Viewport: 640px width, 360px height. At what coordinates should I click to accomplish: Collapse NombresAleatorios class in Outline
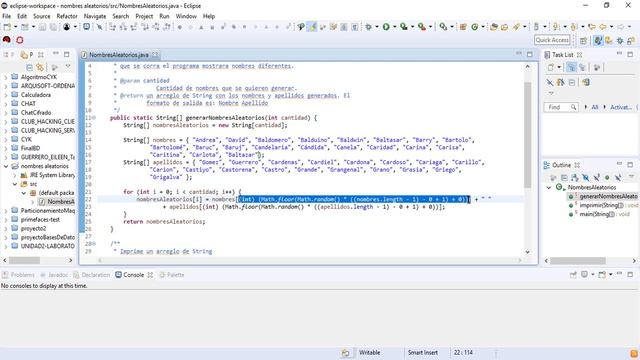(549, 187)
